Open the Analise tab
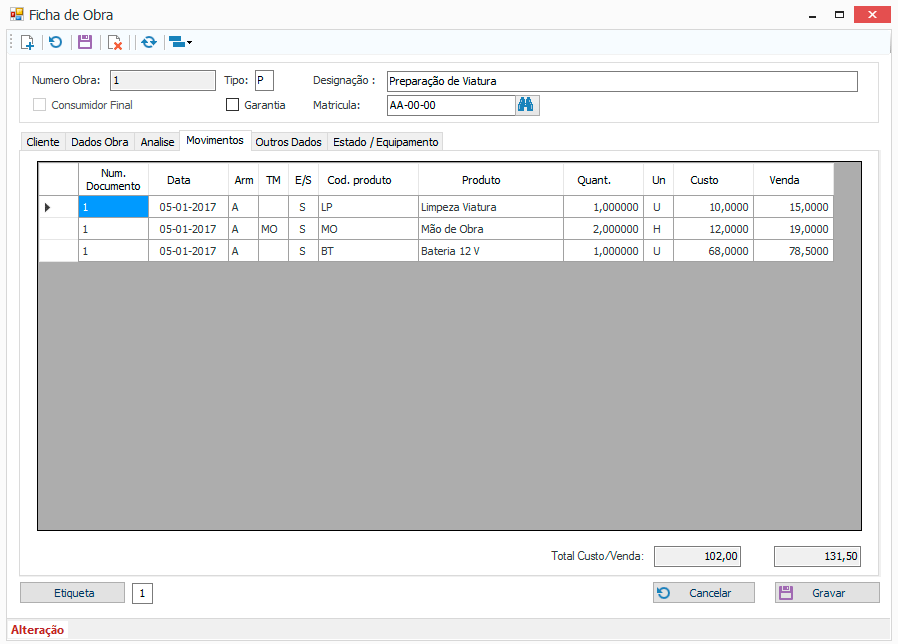The width and height of the screenshot is (898, 644). (x=157, y=142)
